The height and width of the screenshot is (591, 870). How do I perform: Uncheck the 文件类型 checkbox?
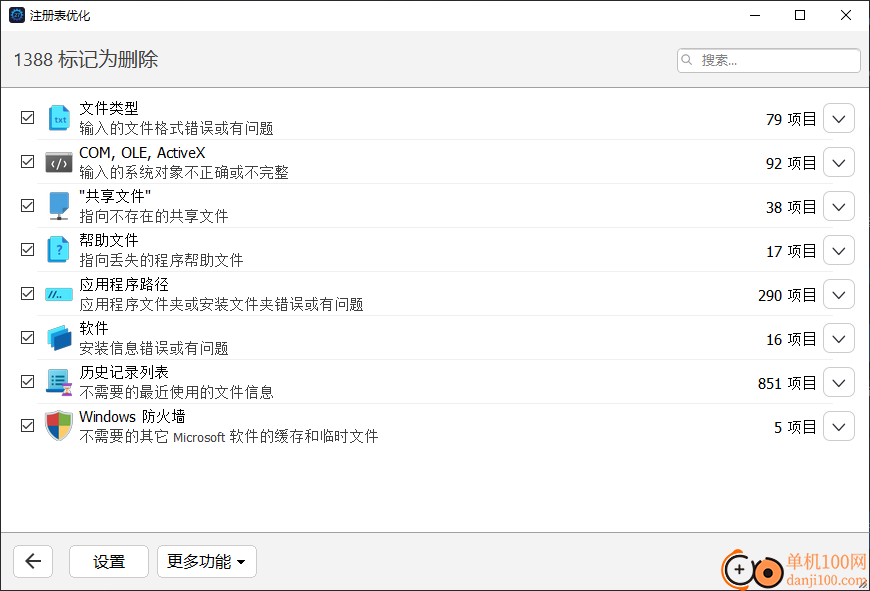[x=27, y=118]
